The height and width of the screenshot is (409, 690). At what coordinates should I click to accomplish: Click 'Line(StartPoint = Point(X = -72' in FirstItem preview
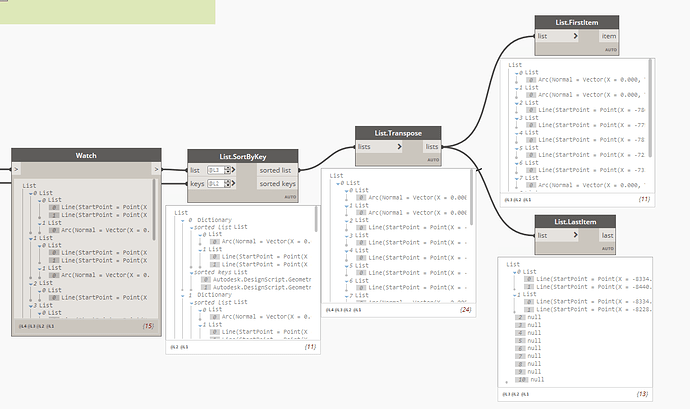click(x=587, y=155)
